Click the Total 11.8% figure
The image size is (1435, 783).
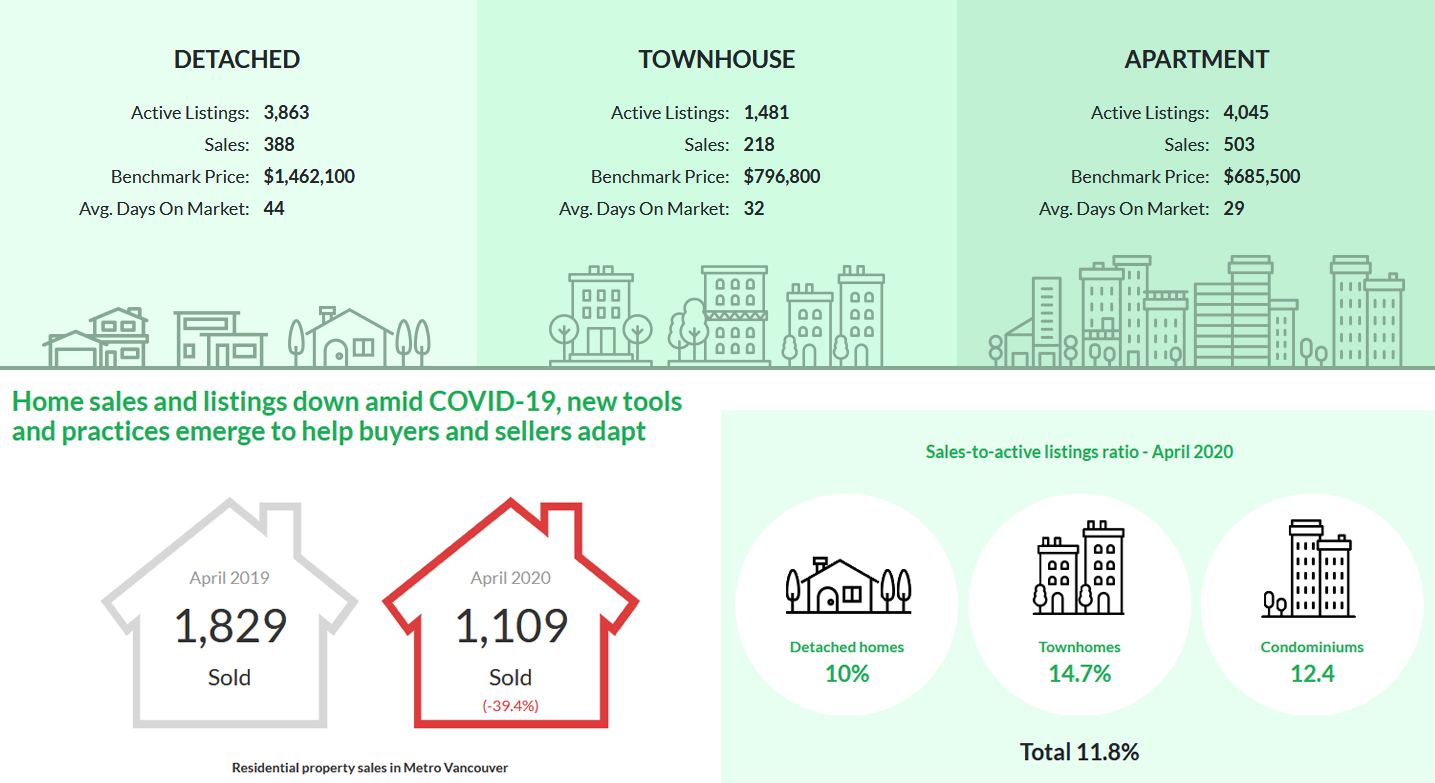(x=1079, y=752)
